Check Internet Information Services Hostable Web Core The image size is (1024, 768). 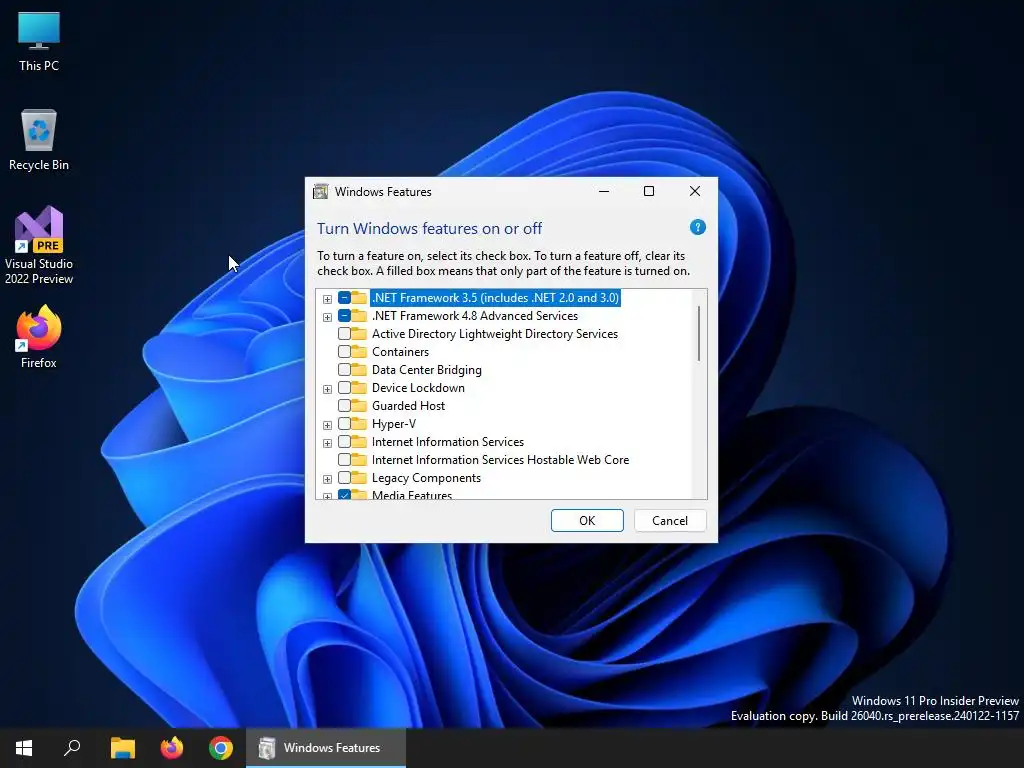pyautogui.click(x=344, y=460)
